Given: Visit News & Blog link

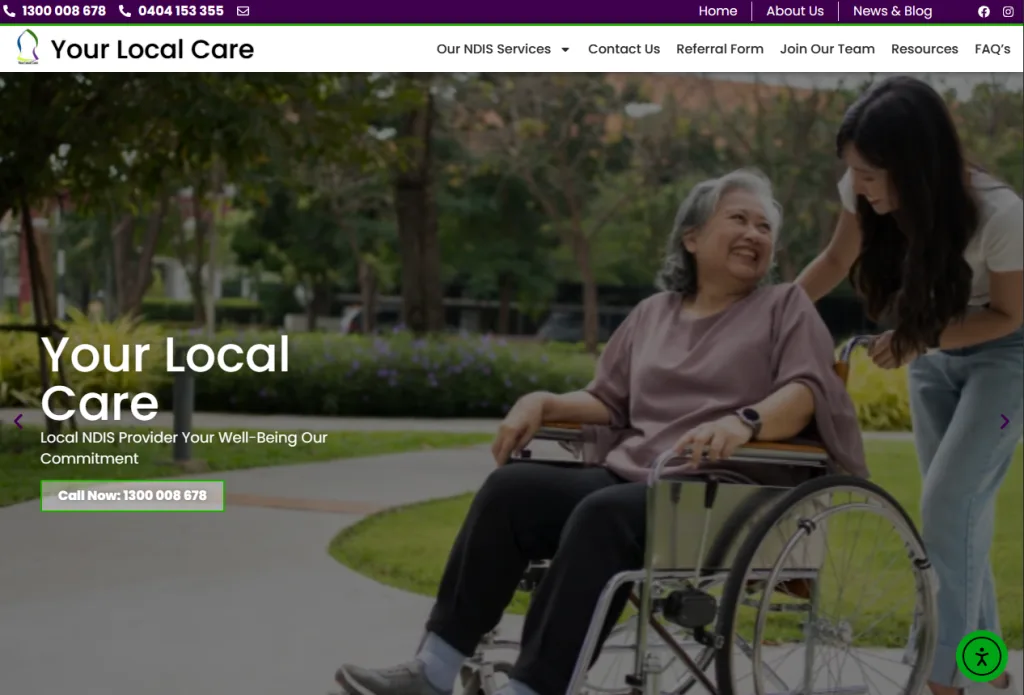Looking at the screenshot, I should click(892, 11).
